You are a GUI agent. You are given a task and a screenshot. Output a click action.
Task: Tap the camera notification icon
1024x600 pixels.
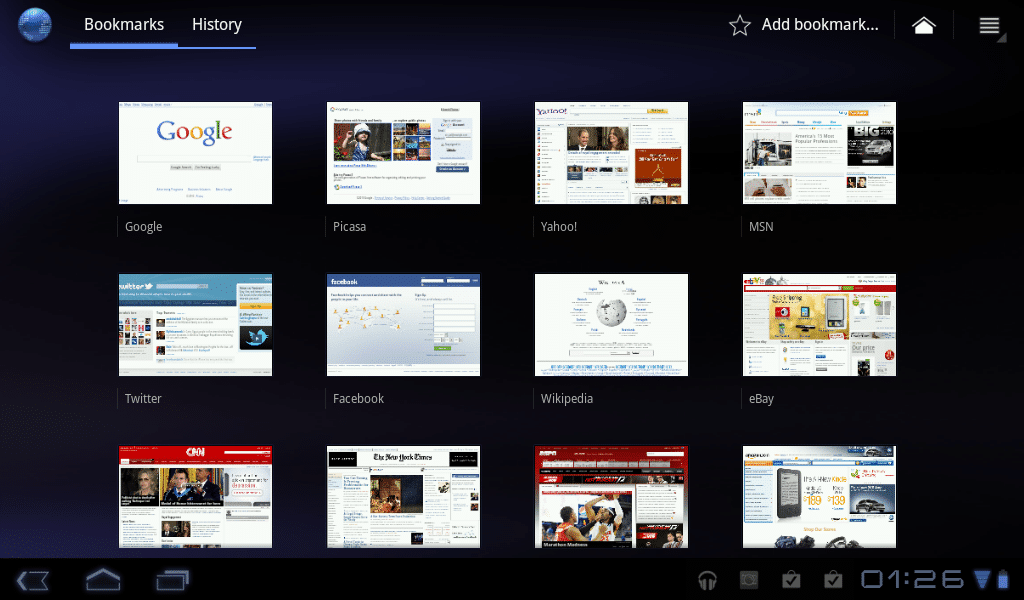[749, 580]
